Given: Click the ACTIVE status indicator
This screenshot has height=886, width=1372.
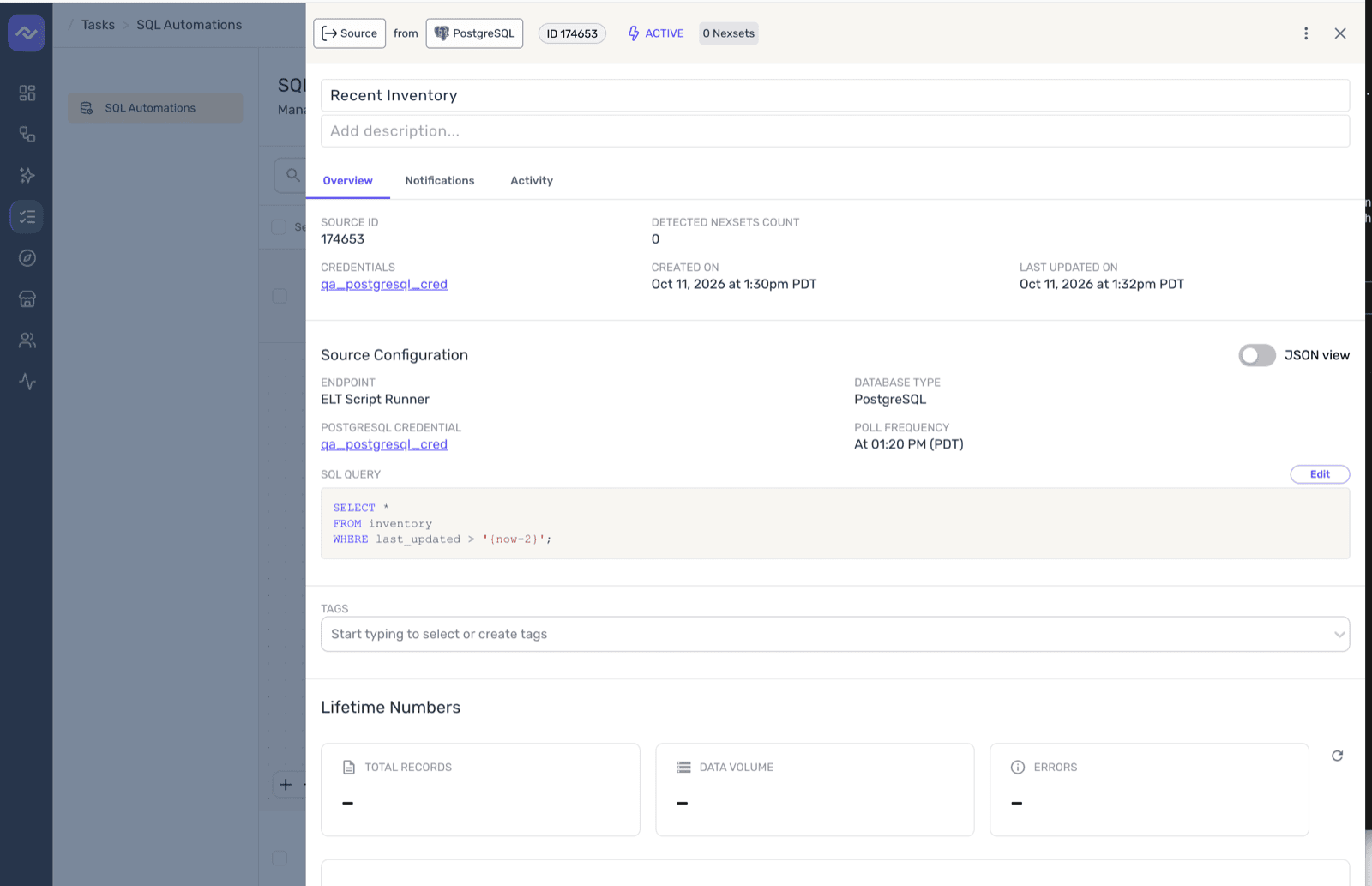Looking at the screenshot, I should click(x=656, y=33).
